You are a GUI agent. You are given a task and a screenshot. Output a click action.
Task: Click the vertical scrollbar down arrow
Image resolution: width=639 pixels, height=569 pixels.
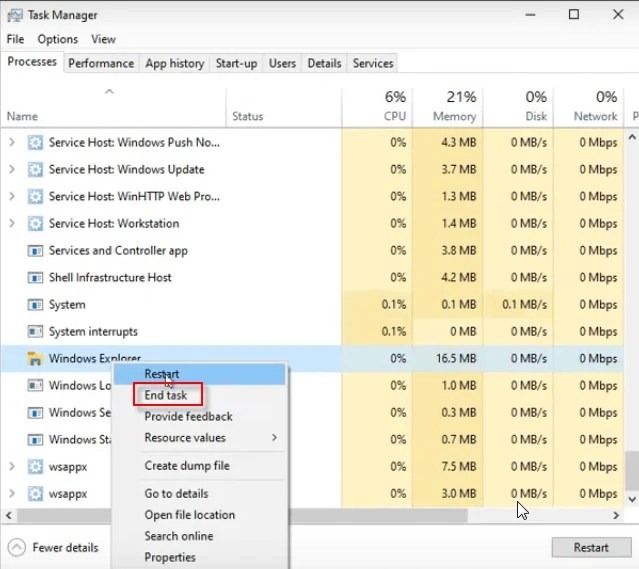(632, 499)
